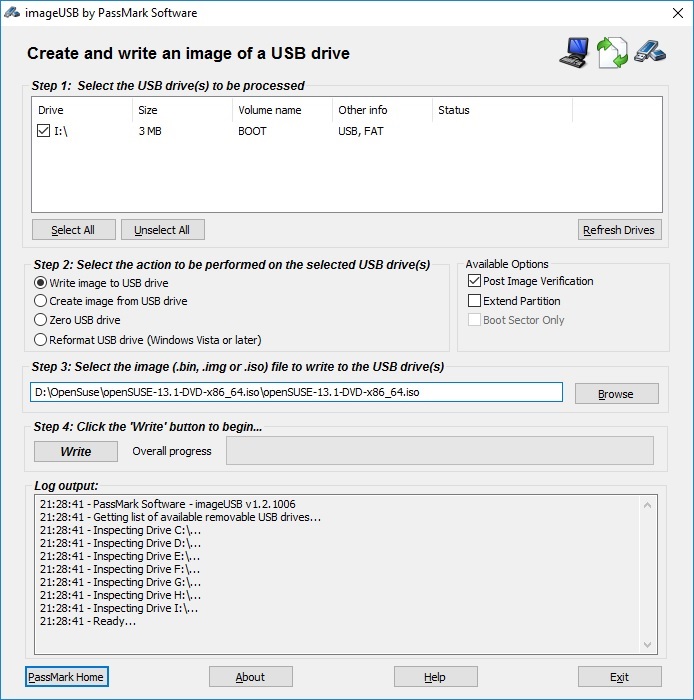Select Create image from USB drive

41,301
